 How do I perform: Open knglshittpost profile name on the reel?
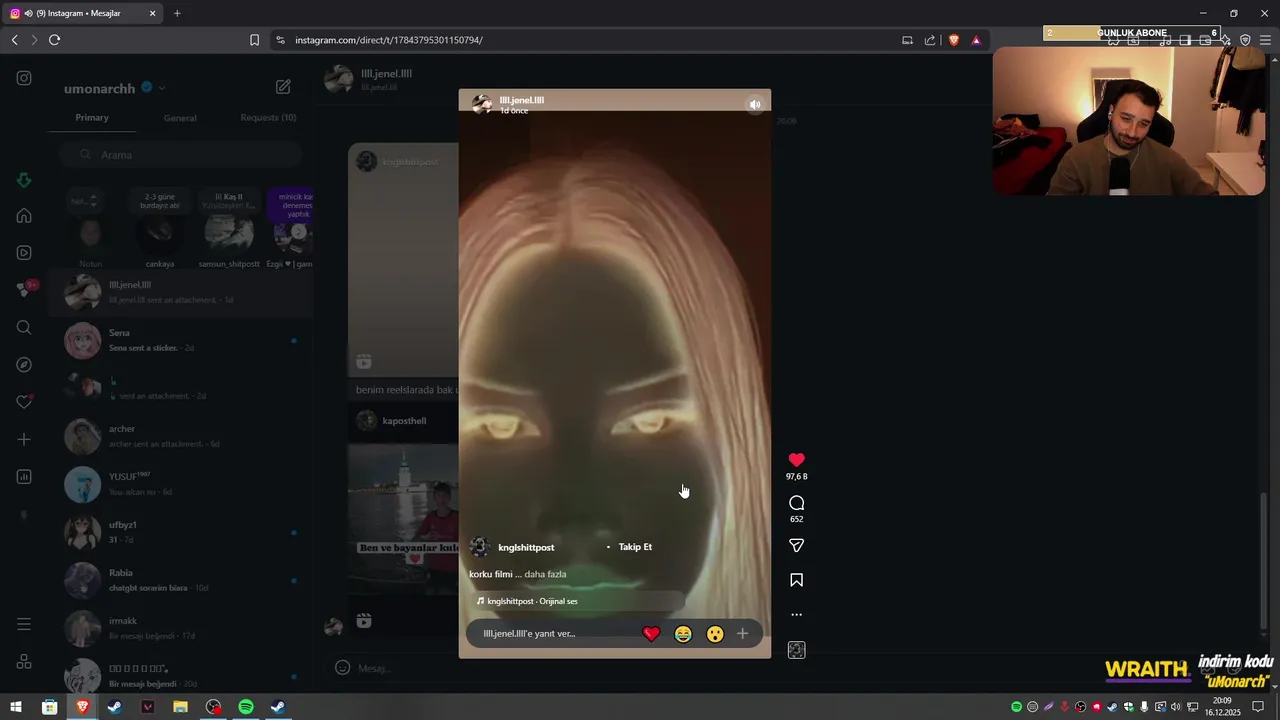point(526,548)
